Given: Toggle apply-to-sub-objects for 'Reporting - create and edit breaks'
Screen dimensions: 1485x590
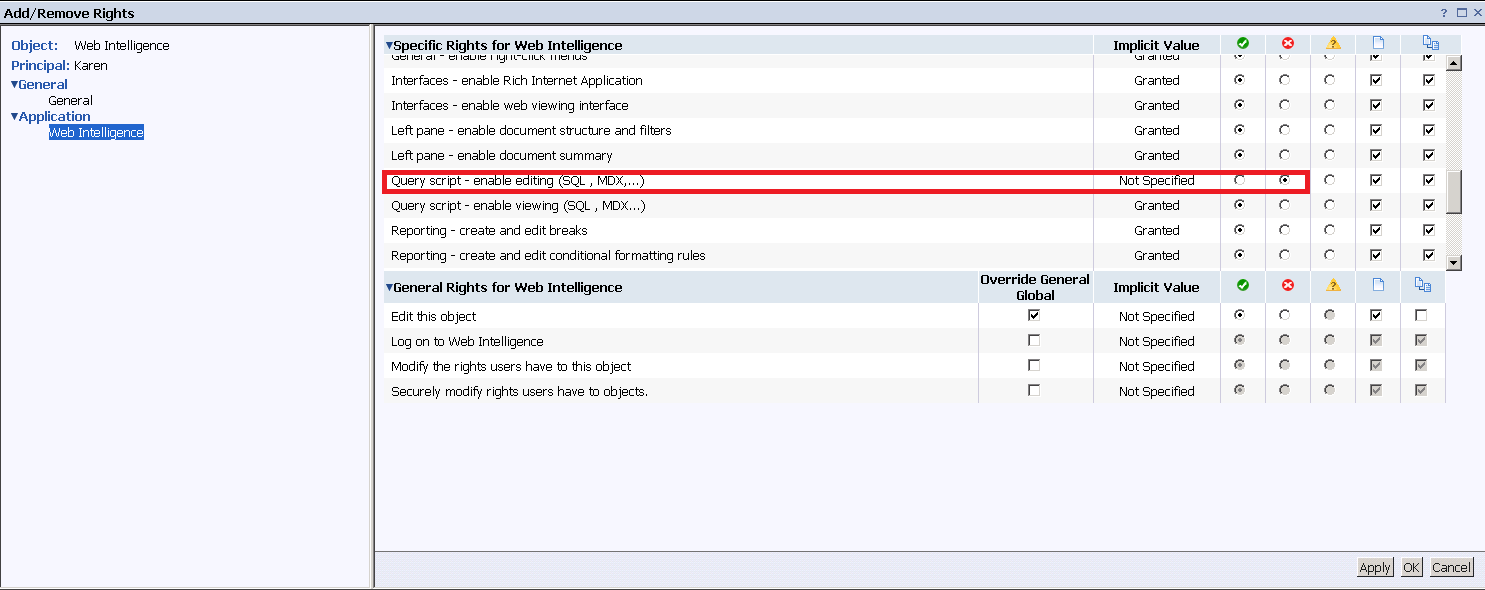Looking at the screenshot, I should click(x=1429, y=230).
